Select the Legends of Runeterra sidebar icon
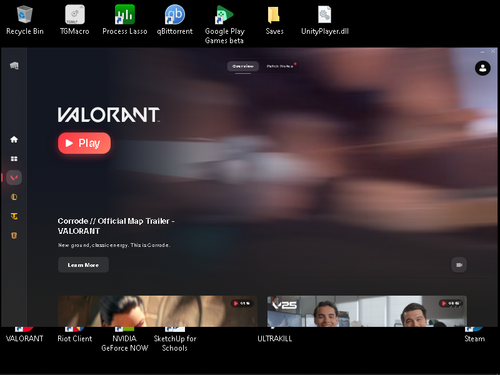500x375 pixels. (x=14, y=235)
